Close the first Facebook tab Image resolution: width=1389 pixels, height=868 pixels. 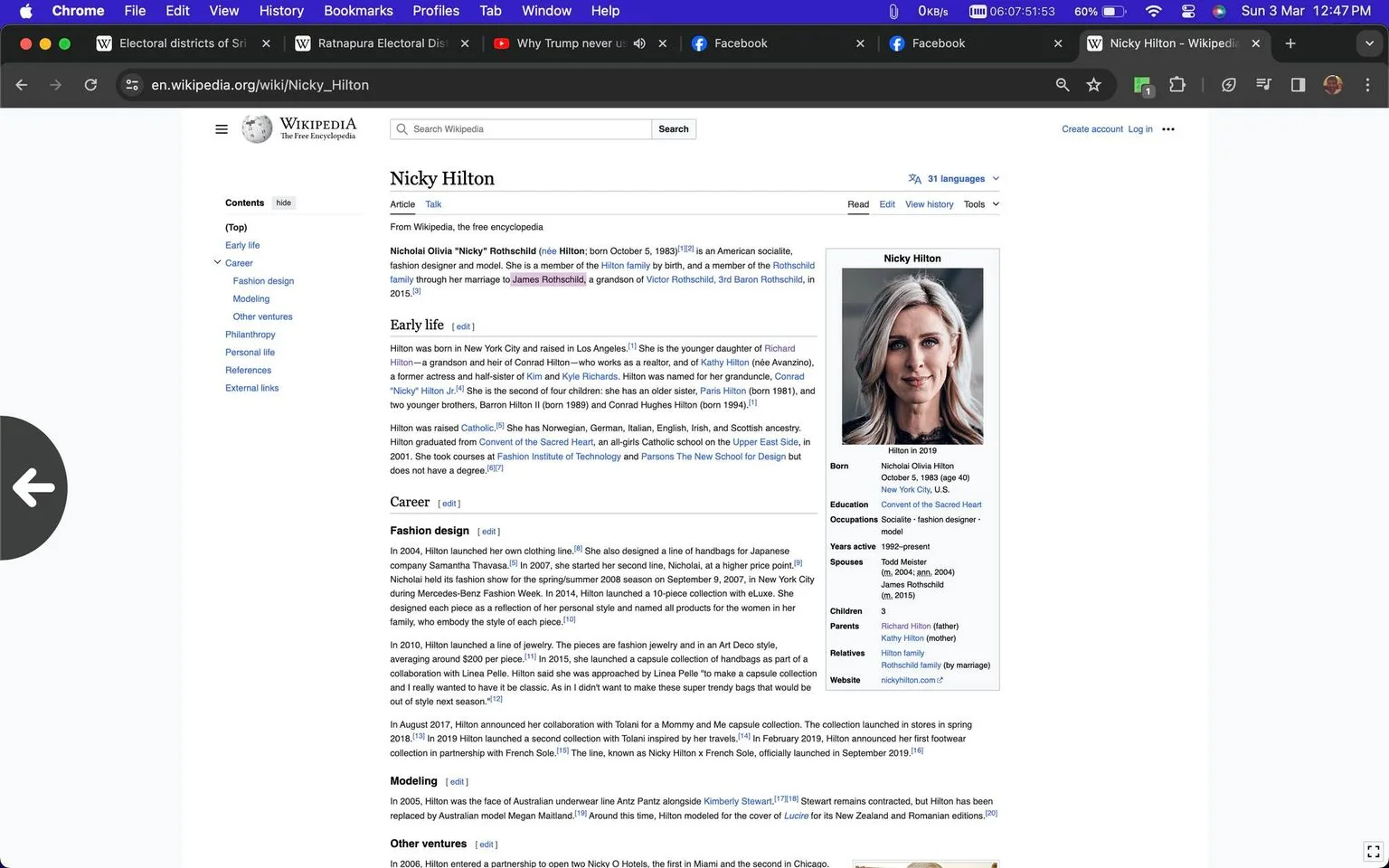click(860, 43)
